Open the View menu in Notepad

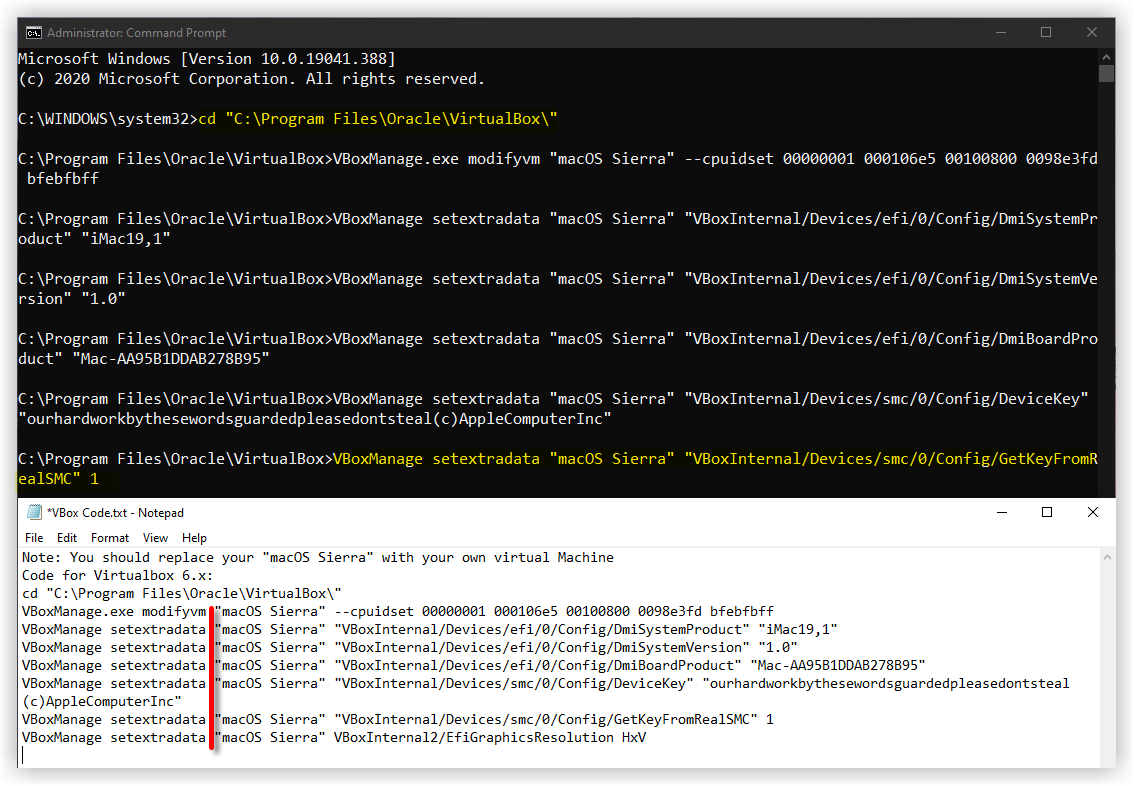click(x=155, y=537)
